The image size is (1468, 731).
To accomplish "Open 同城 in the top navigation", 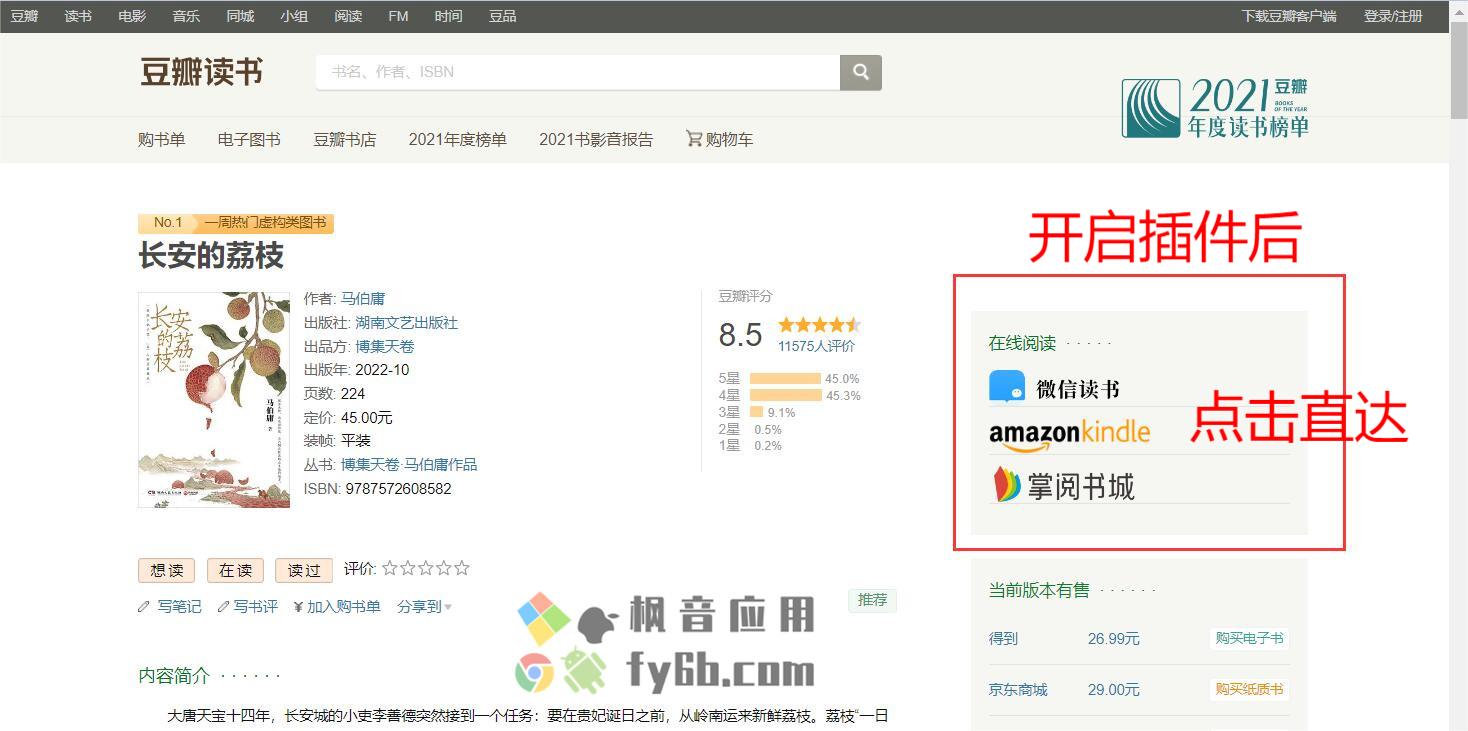I will coord(240,16).
